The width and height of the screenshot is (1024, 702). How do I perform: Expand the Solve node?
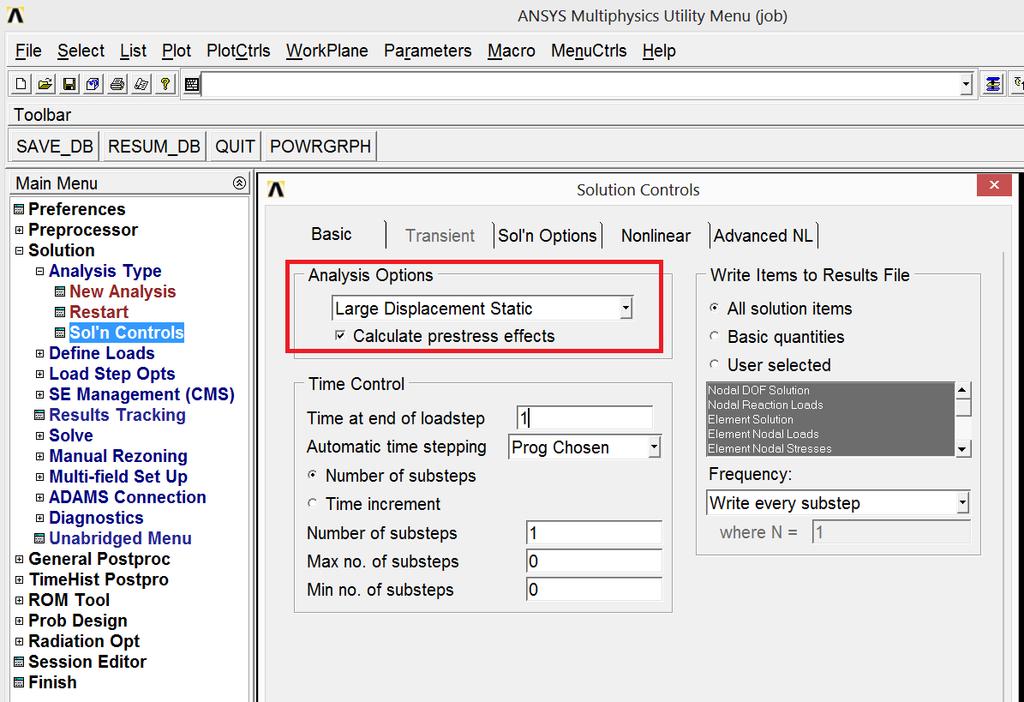(x=40, y=436)
